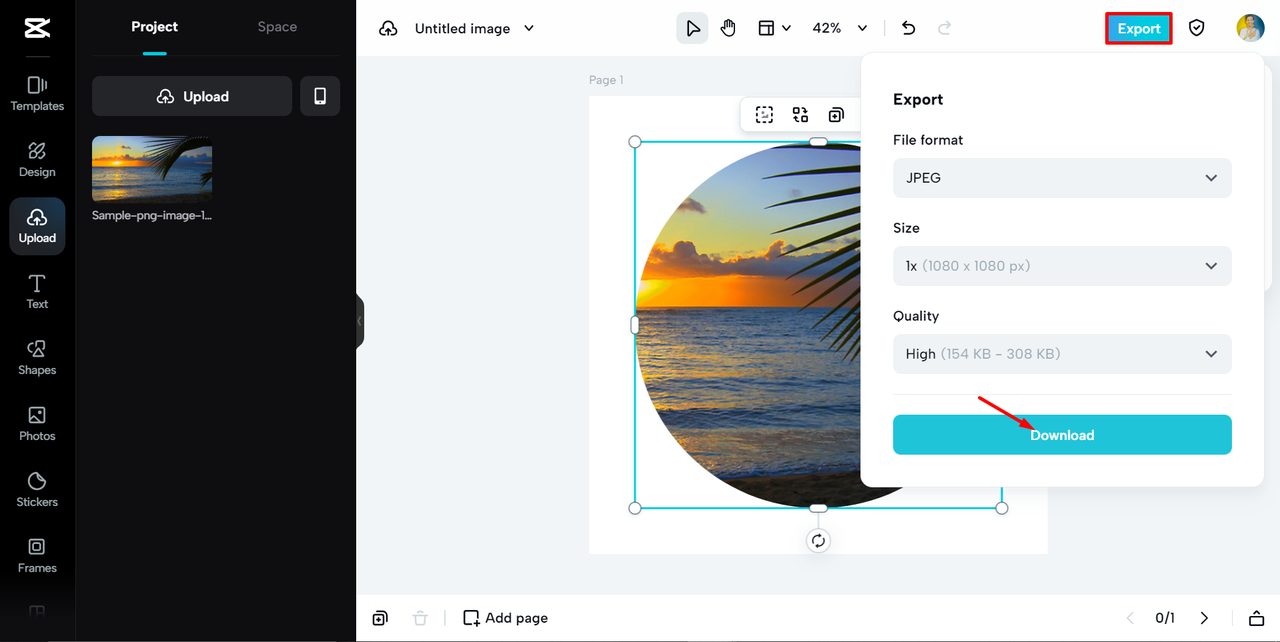Open the Size 1x dropdown
Viewport: 1280px width, 642px height.
pyautogui.click(x=1062, y=266)
